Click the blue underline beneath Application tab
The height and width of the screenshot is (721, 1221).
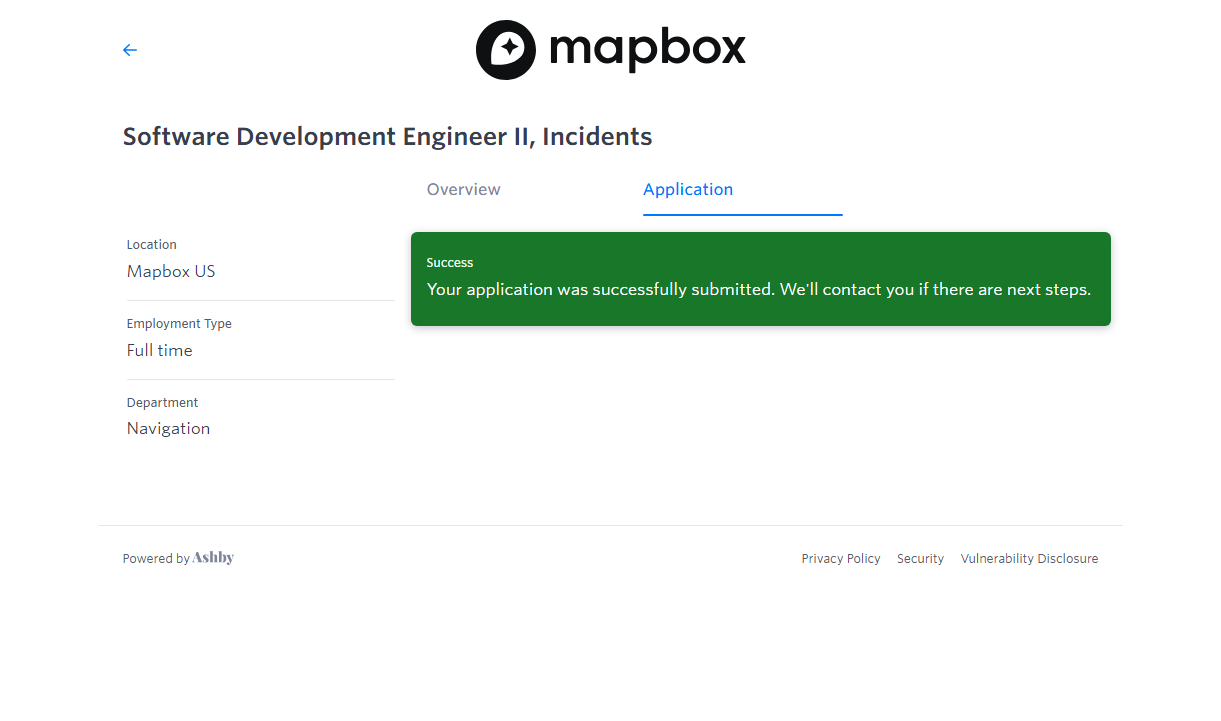(742, 214)
